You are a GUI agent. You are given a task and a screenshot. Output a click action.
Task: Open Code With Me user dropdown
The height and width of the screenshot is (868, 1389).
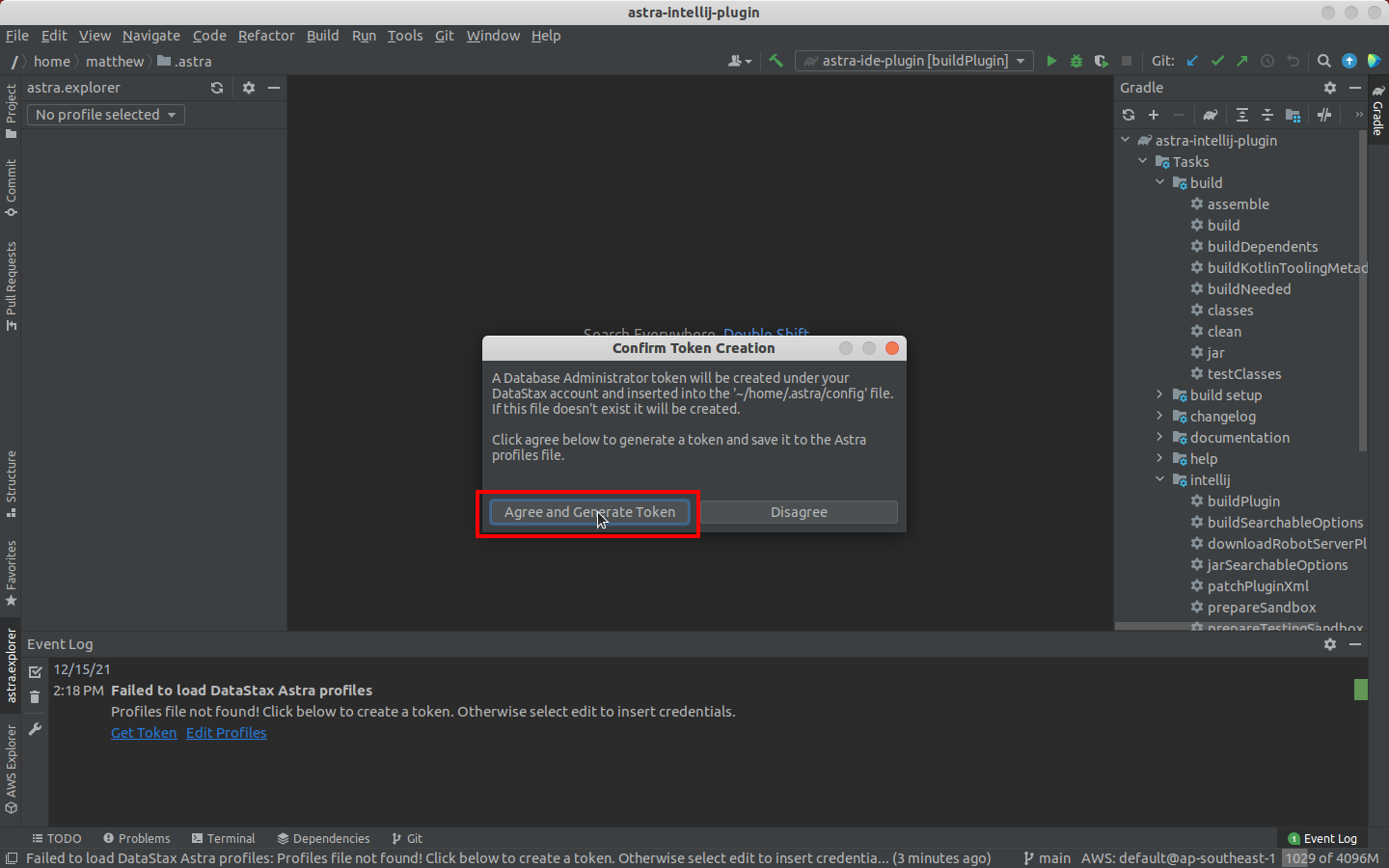pyautogui.click(x=740, y=61)
